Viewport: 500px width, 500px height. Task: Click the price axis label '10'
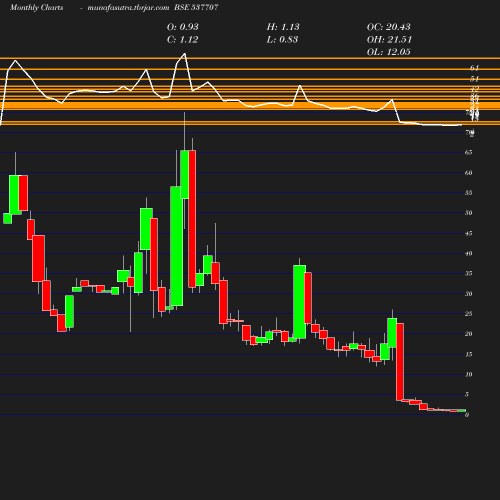[468, 374]
